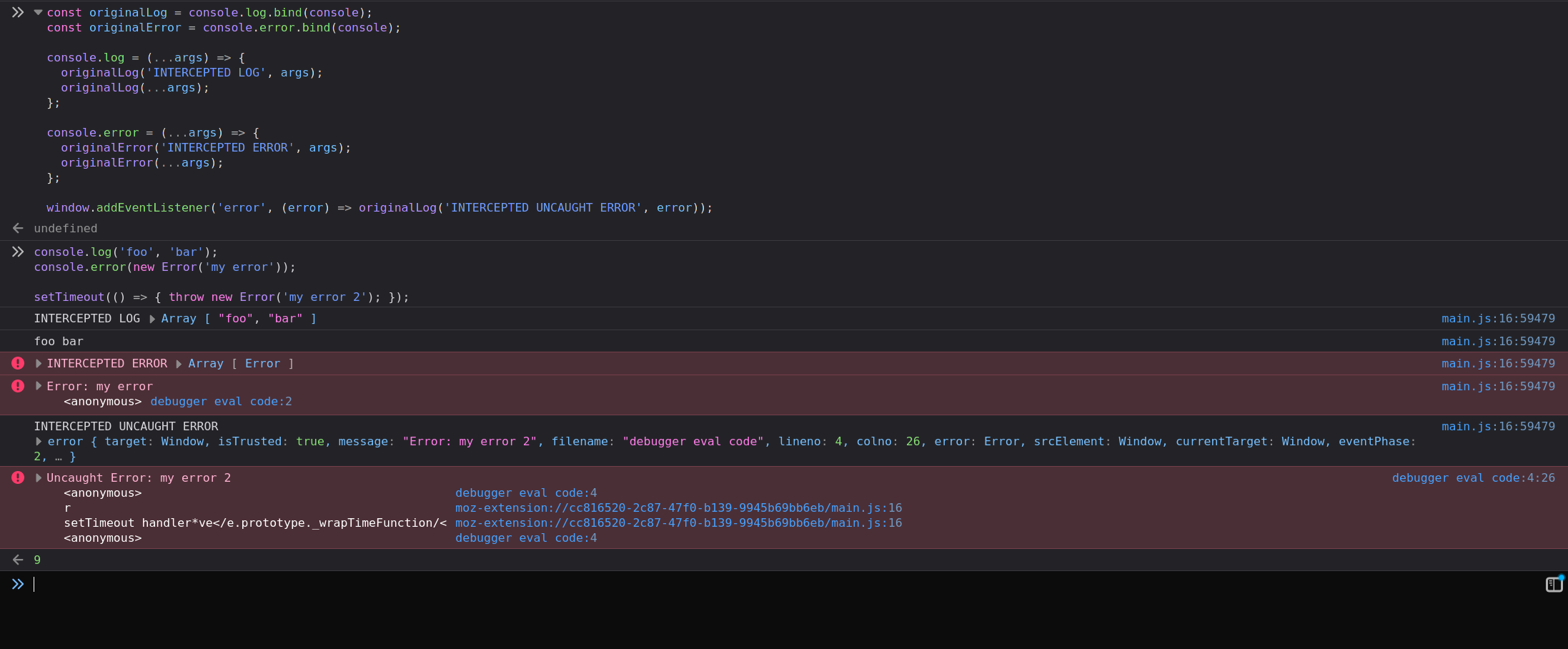
Task: Click the 'INTERCEPTED UNCAUGHT ERROR' output text
Action: (x=126, y=427)
